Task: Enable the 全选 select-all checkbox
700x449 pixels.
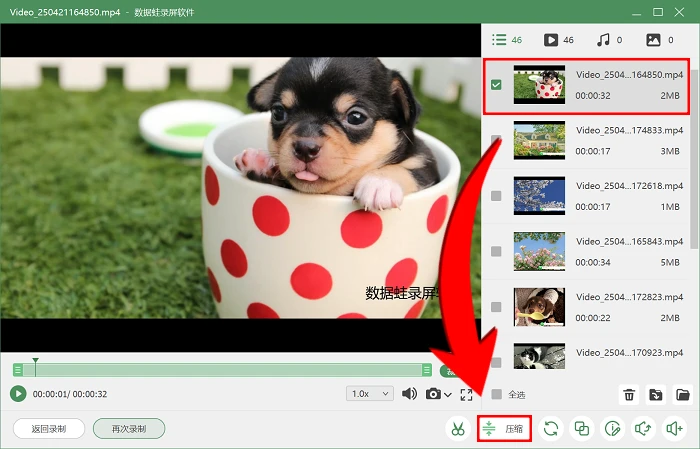Action: [496, 395]
